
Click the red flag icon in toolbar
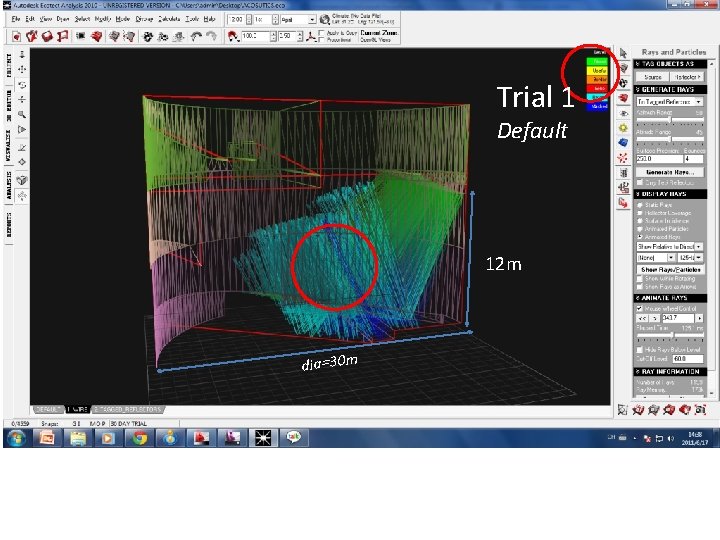pos(62,36)
